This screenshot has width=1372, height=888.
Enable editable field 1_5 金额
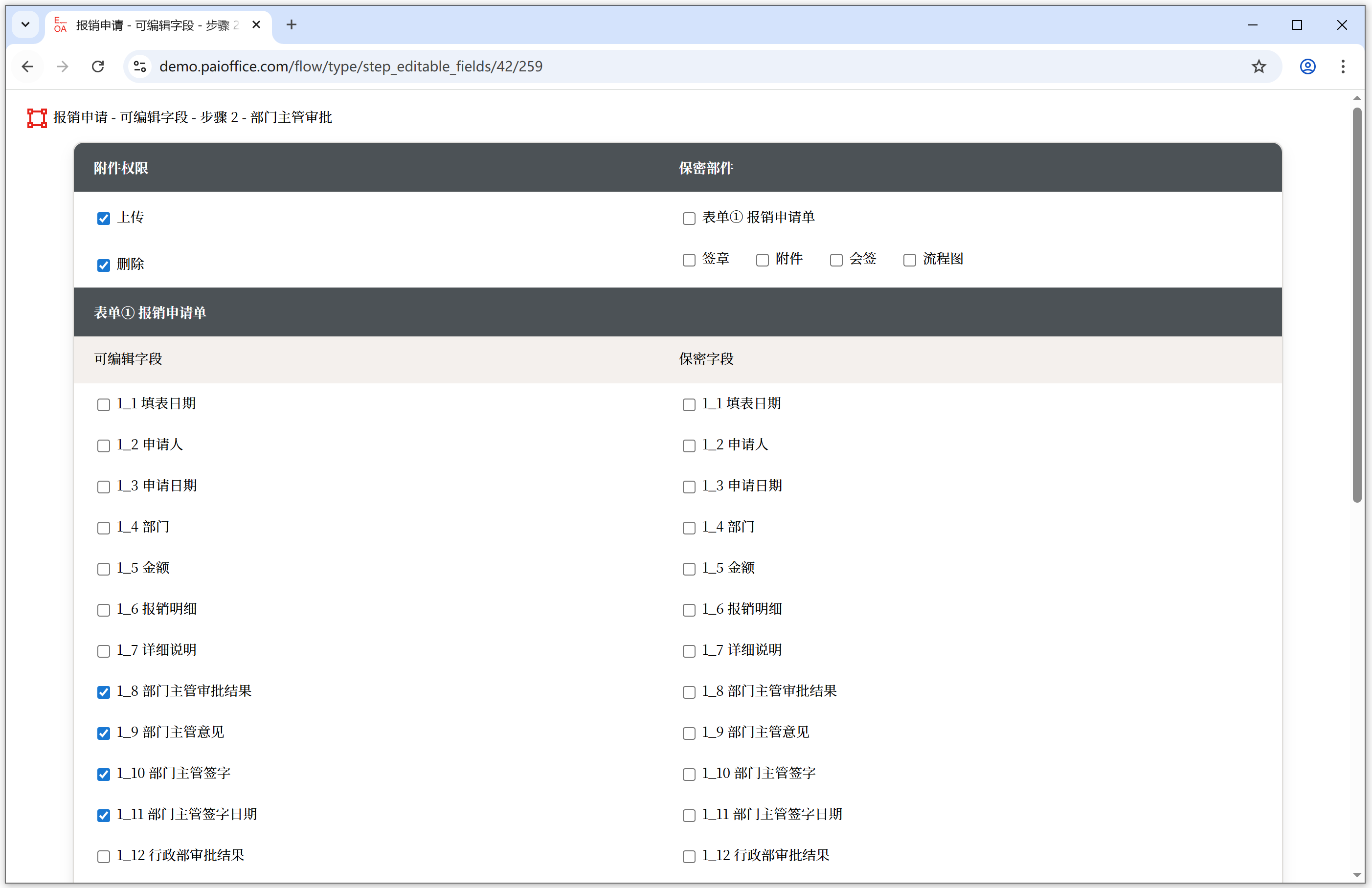tap(104, 569)
